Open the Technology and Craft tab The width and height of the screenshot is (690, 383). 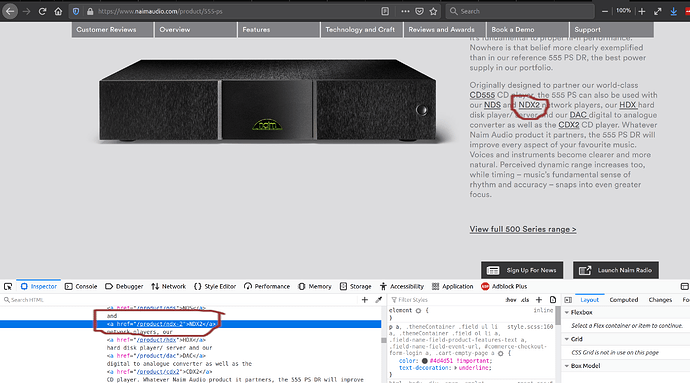(362, 29)
